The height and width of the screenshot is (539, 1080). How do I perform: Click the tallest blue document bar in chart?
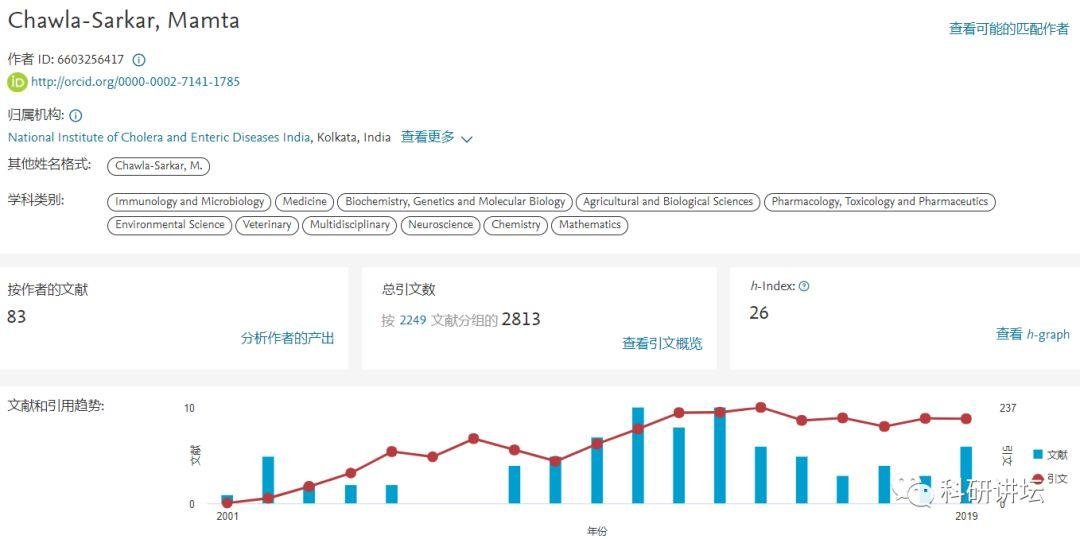(638, 455)
